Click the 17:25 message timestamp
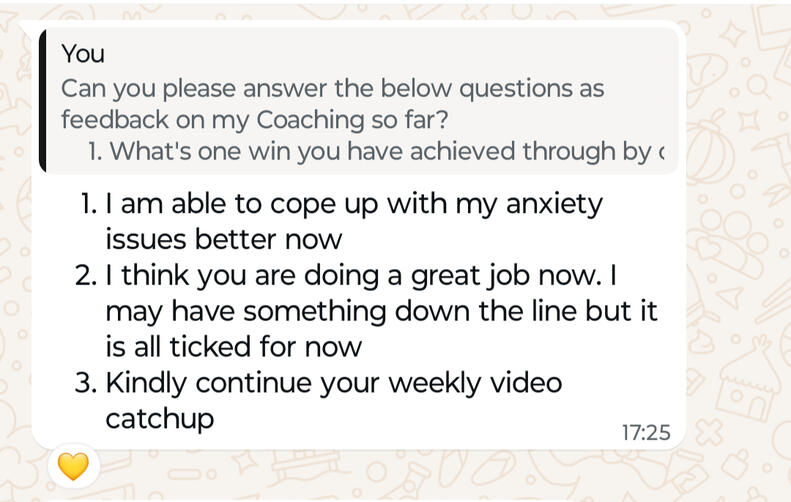This screenshot has height=502, width=791. pos(645,433)
